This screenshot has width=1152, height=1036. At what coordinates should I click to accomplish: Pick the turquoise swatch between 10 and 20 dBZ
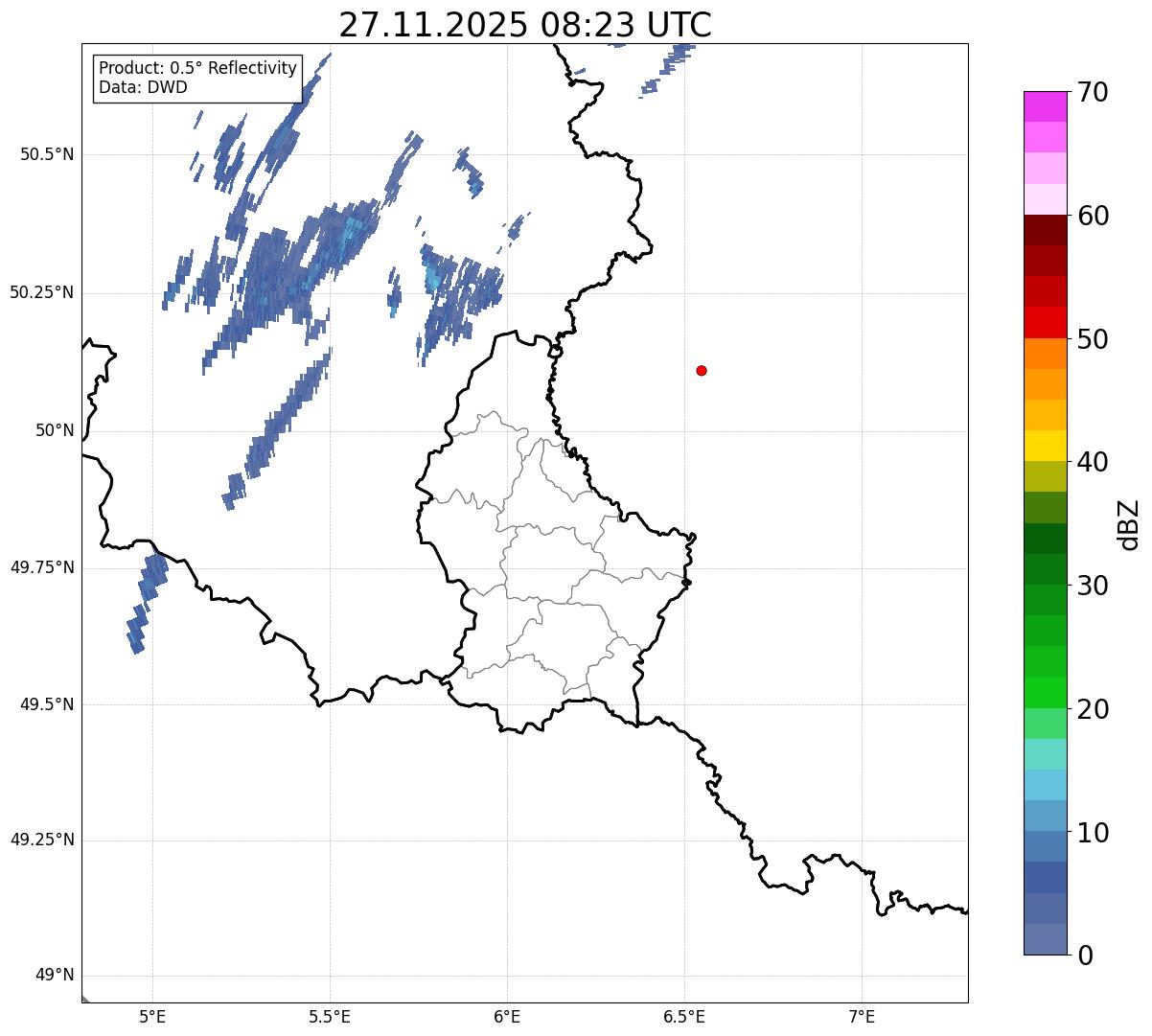pos(1045,754)
